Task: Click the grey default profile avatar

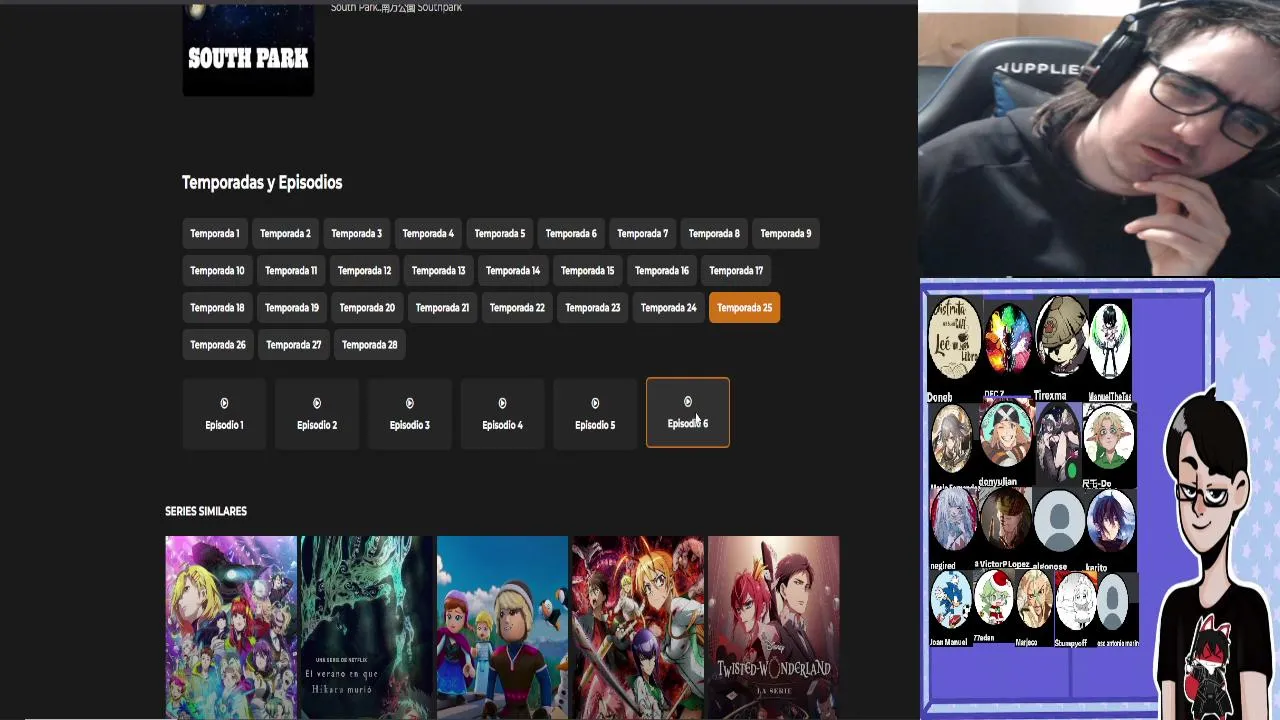Action: (x=1059, y=521)
